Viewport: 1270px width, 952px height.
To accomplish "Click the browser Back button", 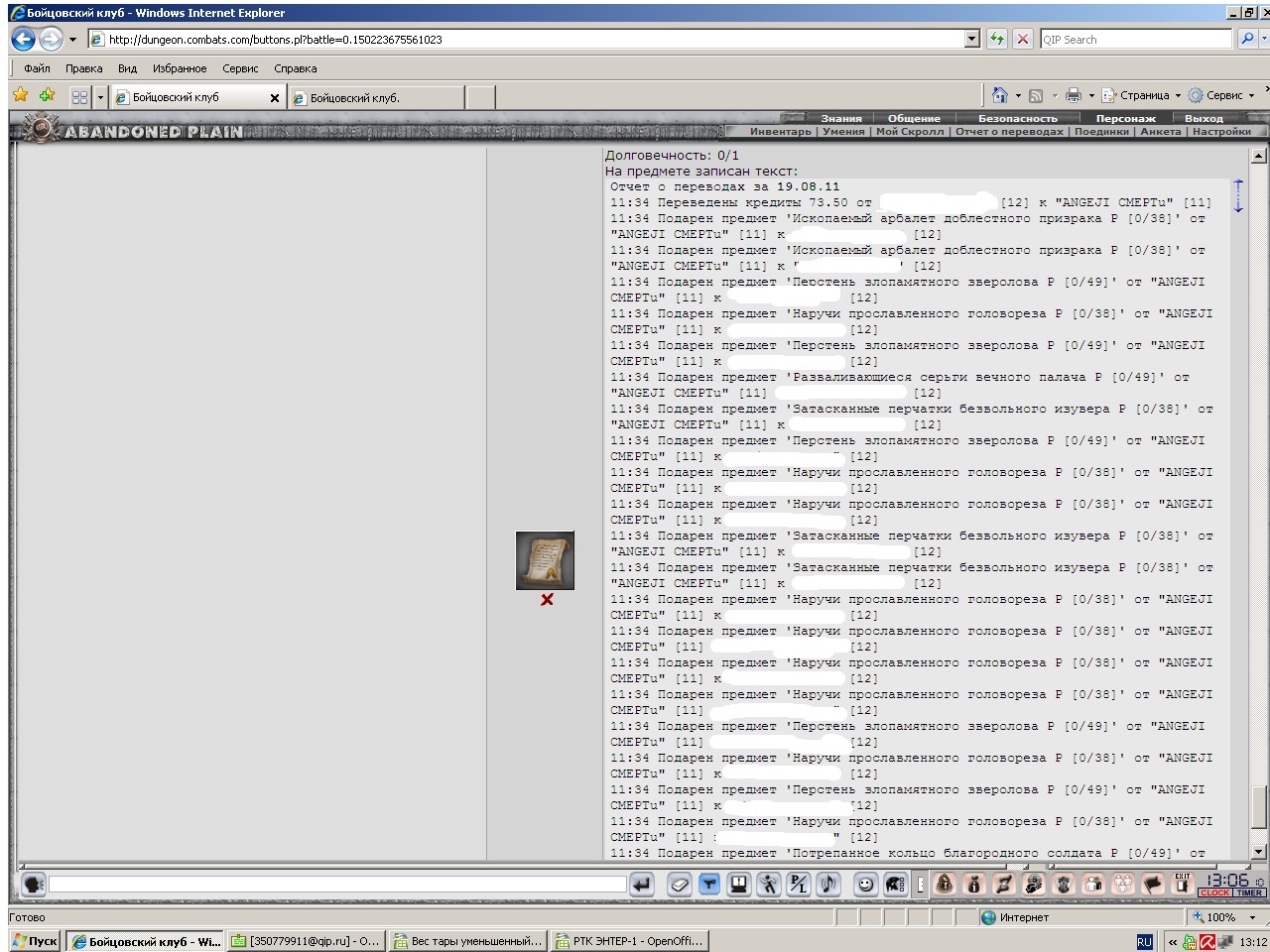I will [x=24, y=39].
